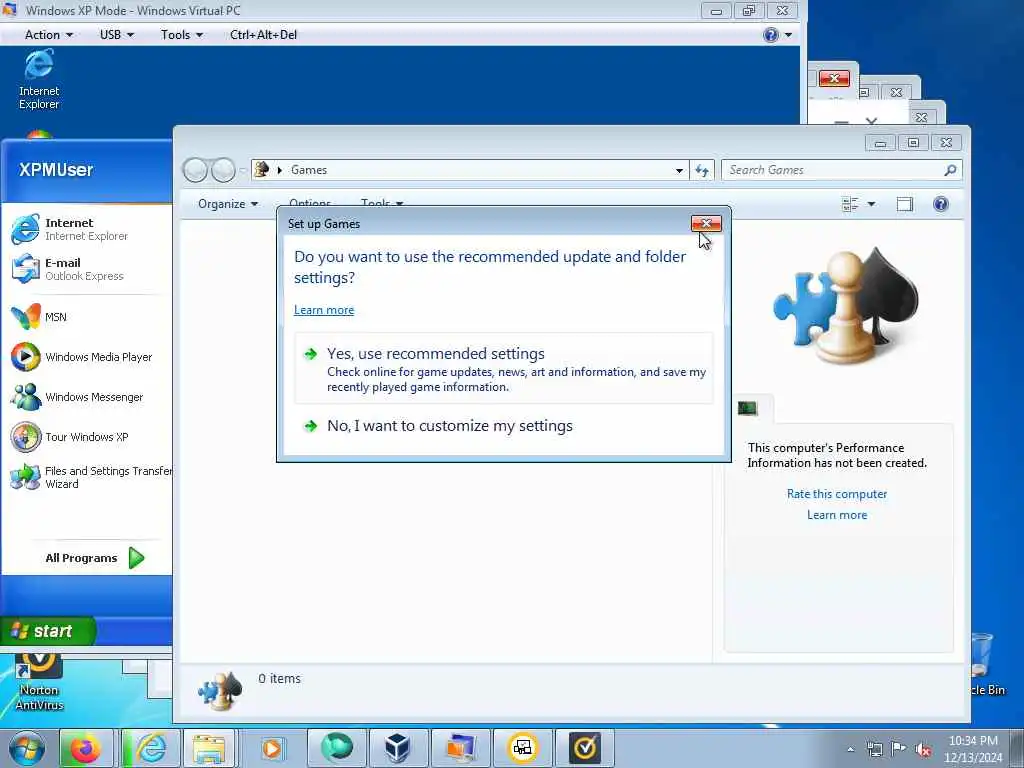This screenshot has width=1024, height=768.
Task: Open the yellow-ringed remote display taskbar icon
Action: point(522,748)
